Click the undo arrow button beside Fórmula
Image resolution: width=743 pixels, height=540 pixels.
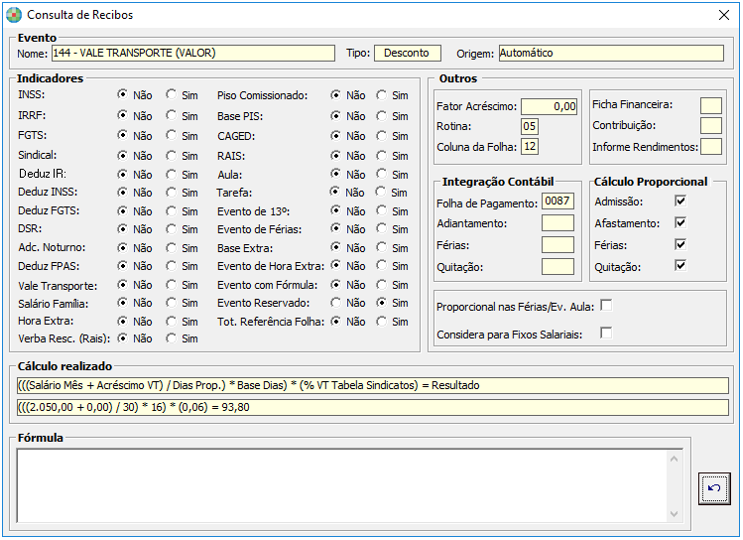pyautogui.click(x=714, y=488)
